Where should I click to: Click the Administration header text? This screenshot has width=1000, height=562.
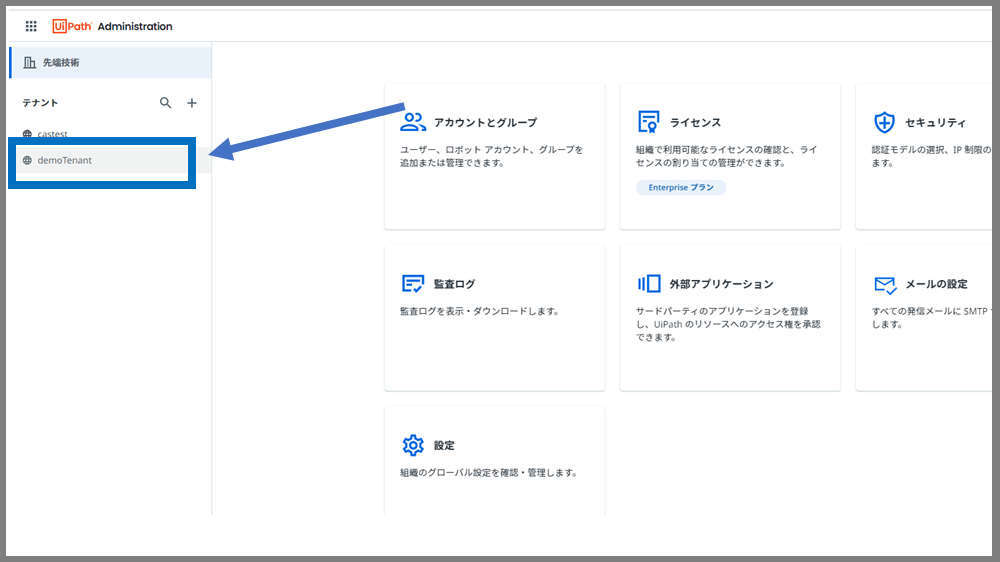click(135, 26)
